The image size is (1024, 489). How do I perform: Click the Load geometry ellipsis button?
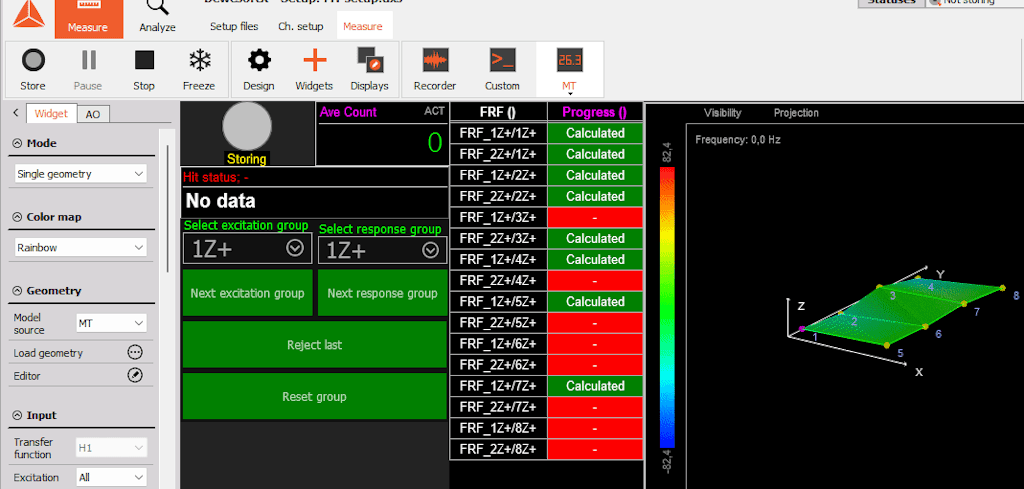[x=135, y=353]
